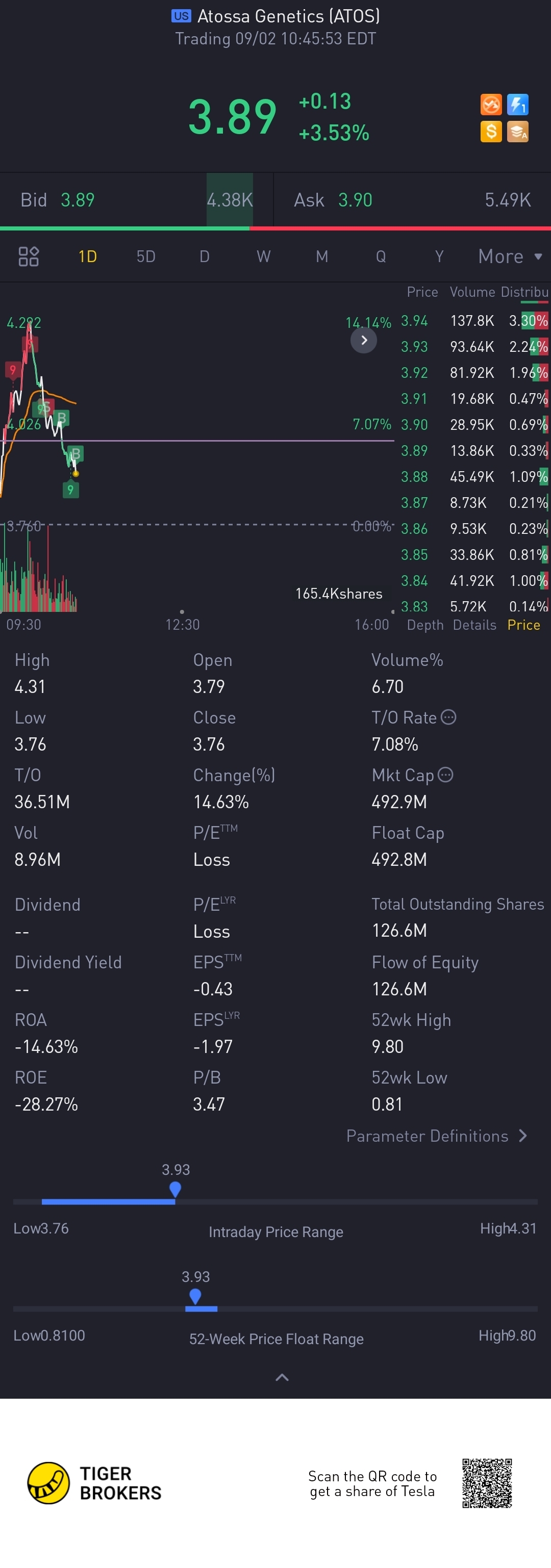The image size is (551, 1568).
Task: Tap the price row 3.88 in distribution
Action: click(x=475, y=477)
